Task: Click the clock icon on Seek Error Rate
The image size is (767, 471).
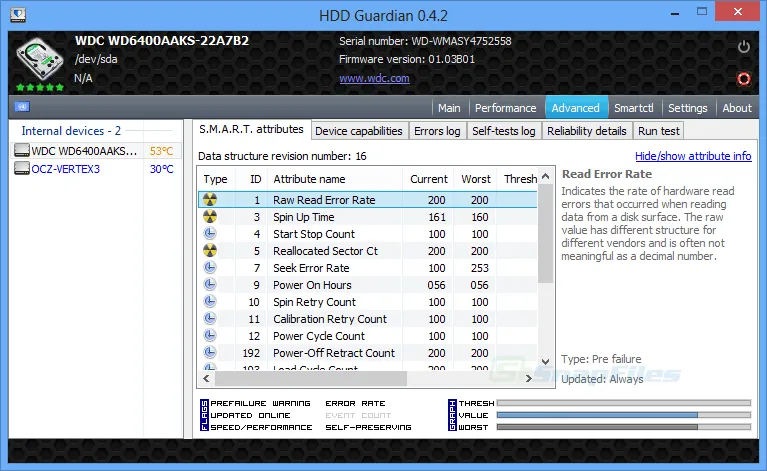Action: (x=210, y=268)
